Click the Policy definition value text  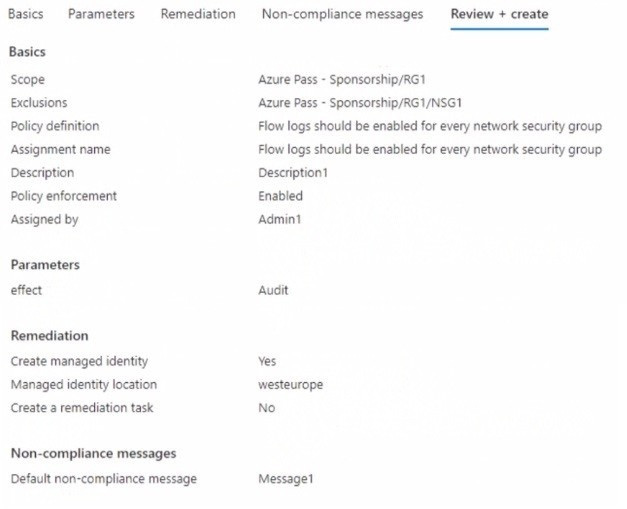[x=430, y=126]
